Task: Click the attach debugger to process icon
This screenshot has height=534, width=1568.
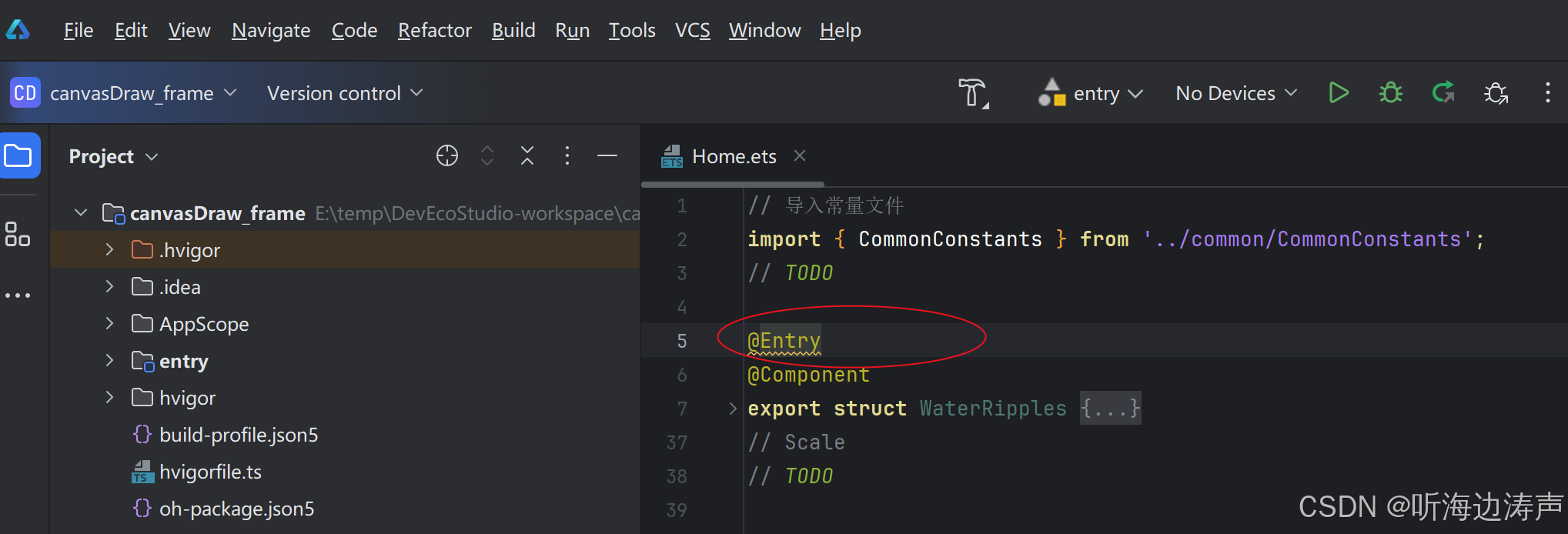Action: pos(1496,93)
